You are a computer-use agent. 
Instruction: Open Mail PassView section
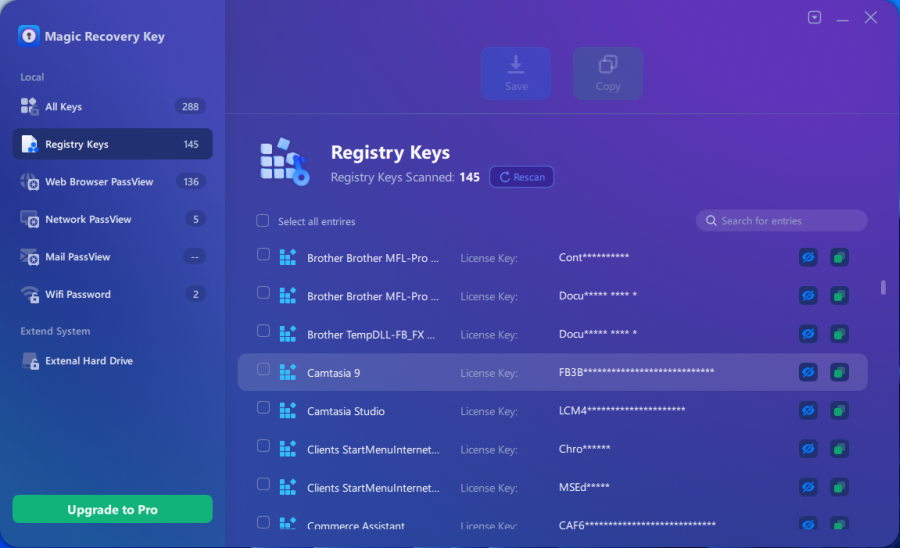[x=112, y=256]
